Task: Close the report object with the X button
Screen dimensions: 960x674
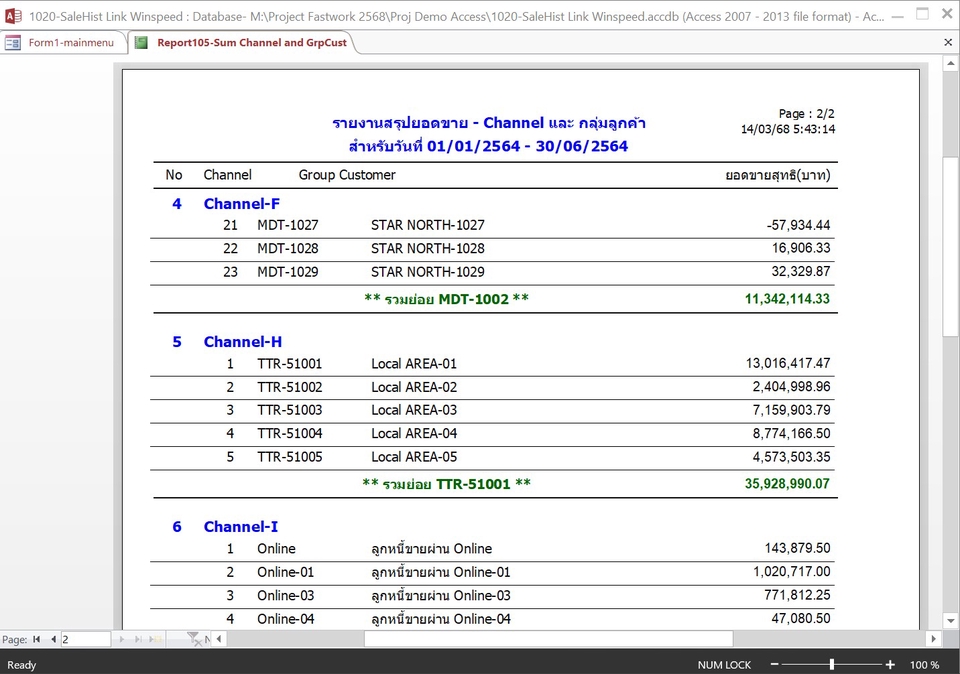Action: pos(948,42)
